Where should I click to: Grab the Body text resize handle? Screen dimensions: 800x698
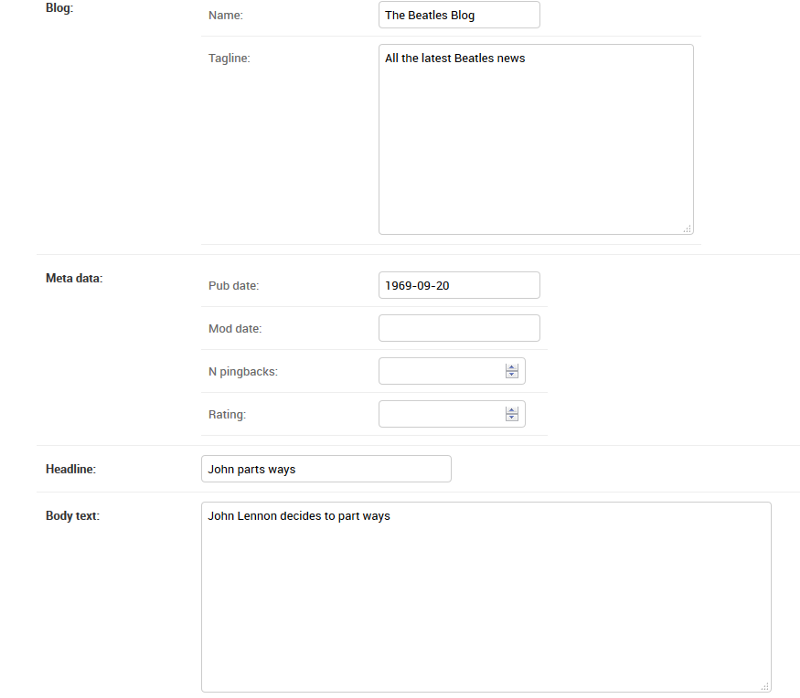(765, 686)
